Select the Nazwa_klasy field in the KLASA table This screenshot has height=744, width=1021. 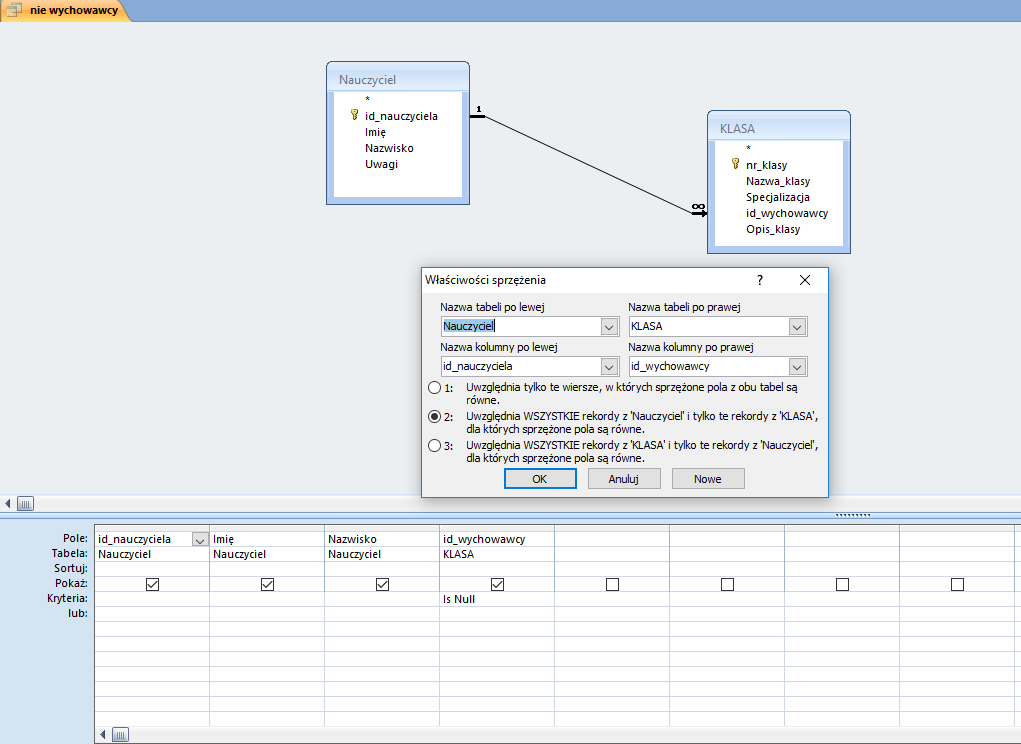(777, 181)
